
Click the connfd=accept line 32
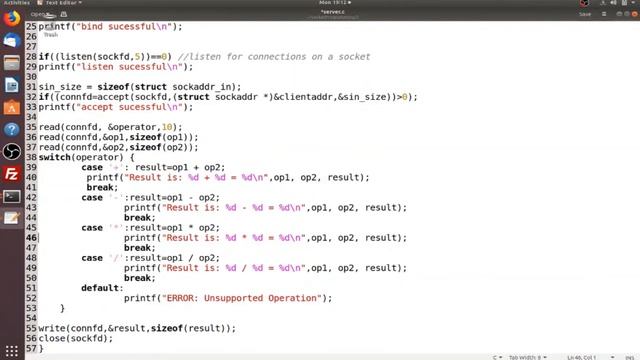pyautogui.click(x=228, y=97)
